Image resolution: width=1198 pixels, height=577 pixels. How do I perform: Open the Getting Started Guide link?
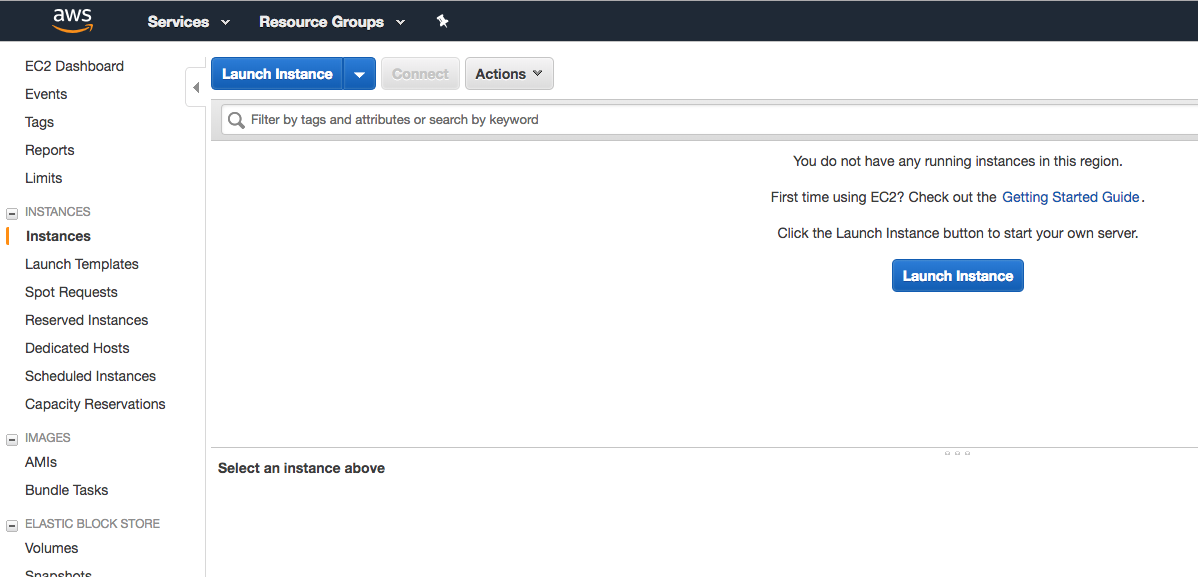tap(1070, 197)
